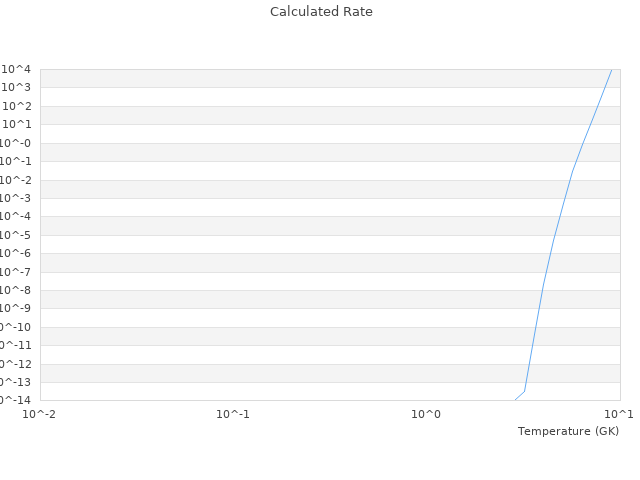Image resolution: width=640 pixels, height=480 pixels.
Task: Click the y-axis 10^-5 tick label
Action: [x=15, y=235]
